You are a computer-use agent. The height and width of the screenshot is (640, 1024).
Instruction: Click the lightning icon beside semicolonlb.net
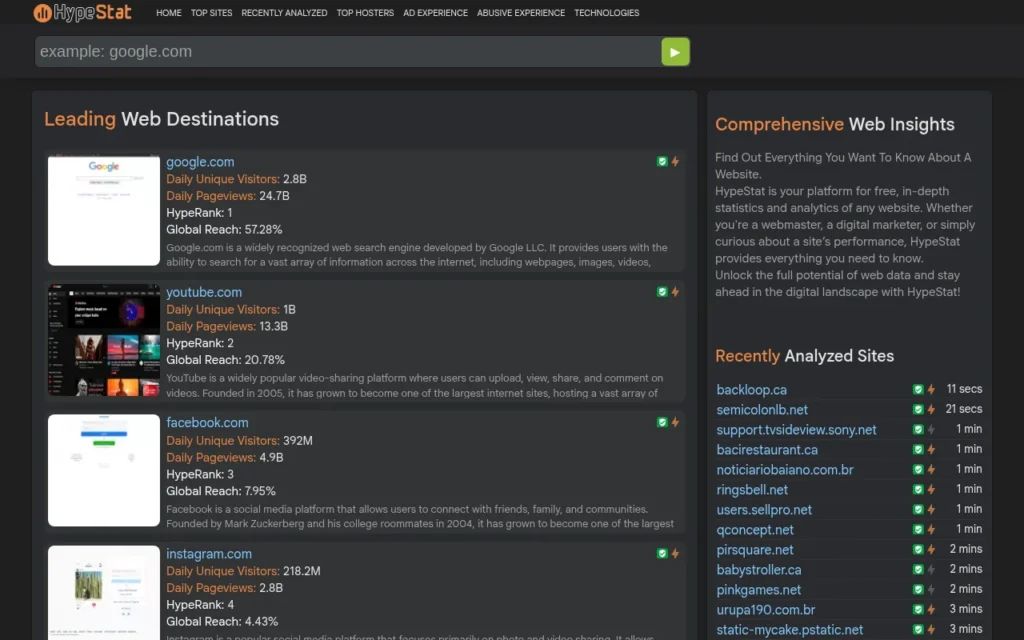coord(931,409)
